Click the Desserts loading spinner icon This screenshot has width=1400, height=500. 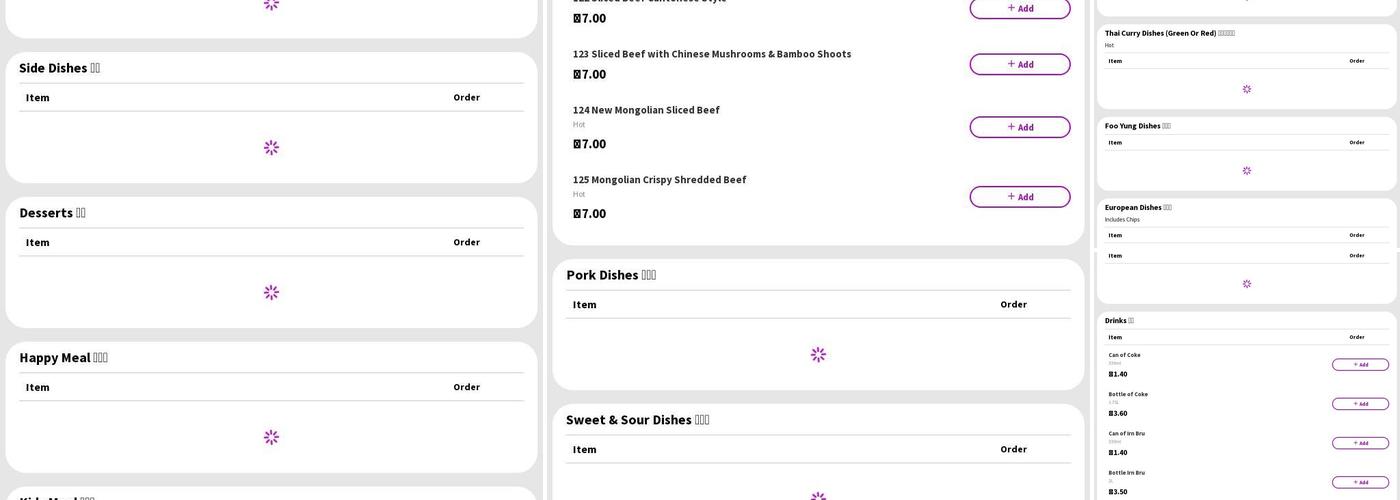(x=271, y=293)
